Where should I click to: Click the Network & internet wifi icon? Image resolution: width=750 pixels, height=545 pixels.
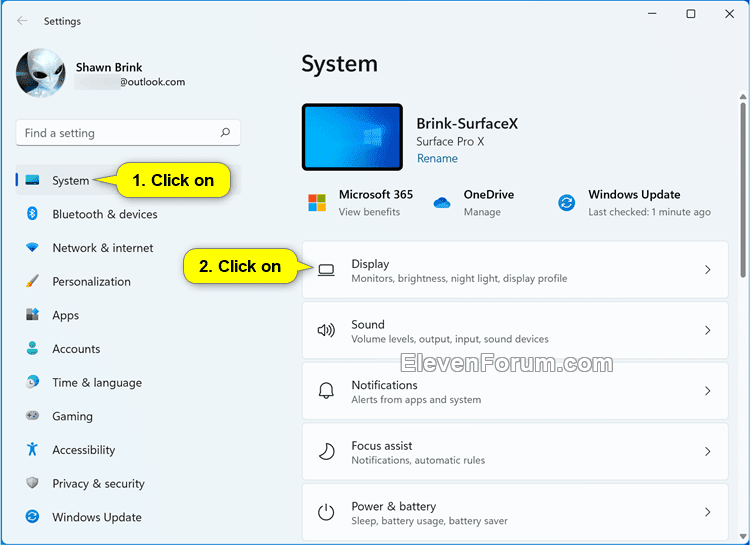pyautogui.click(x=32, y=248)
